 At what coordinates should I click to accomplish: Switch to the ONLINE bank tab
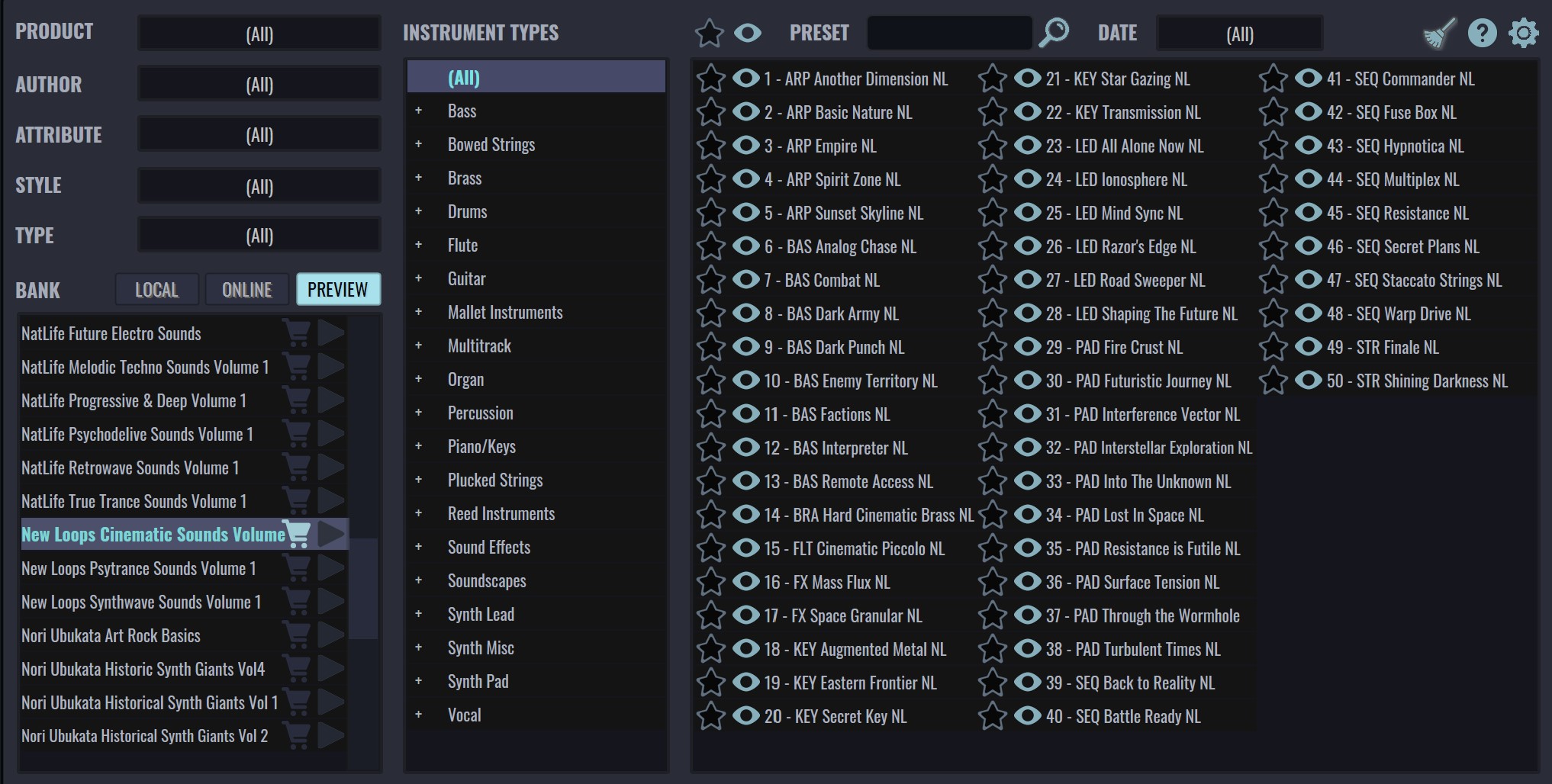(246, 290)
